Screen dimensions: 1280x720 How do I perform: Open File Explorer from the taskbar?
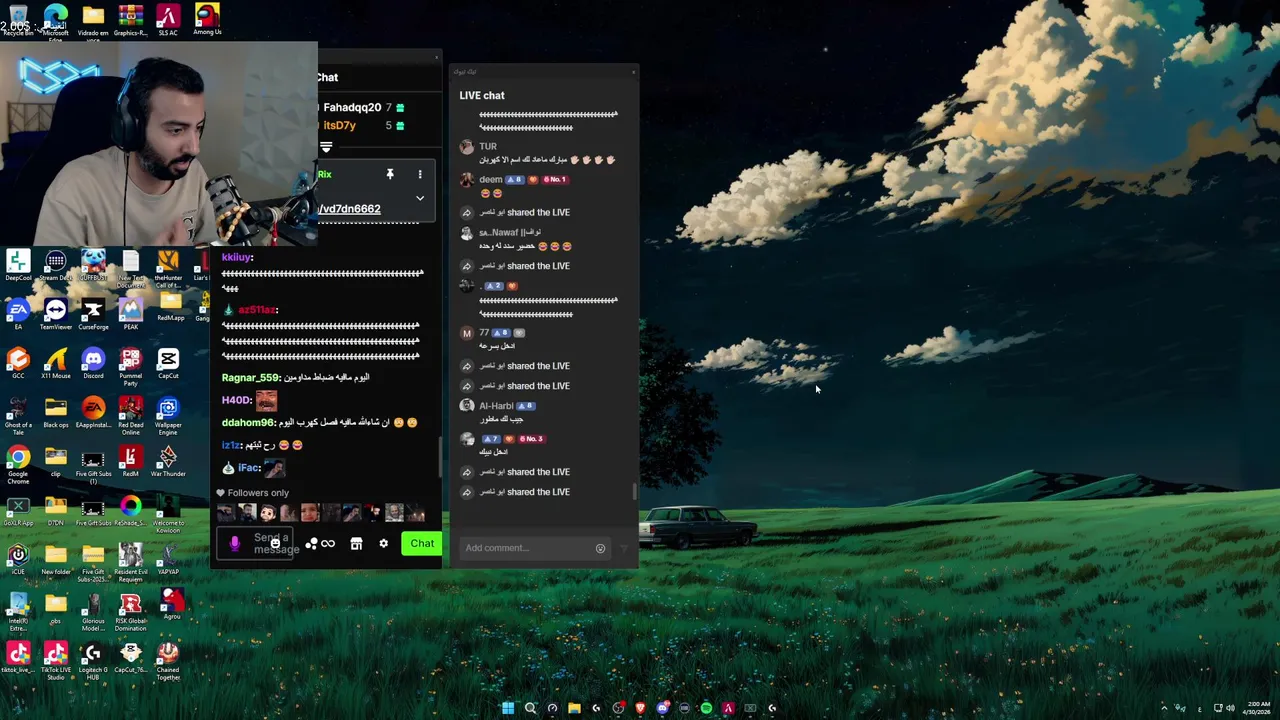pyautogui.click(x=574, y=708)
